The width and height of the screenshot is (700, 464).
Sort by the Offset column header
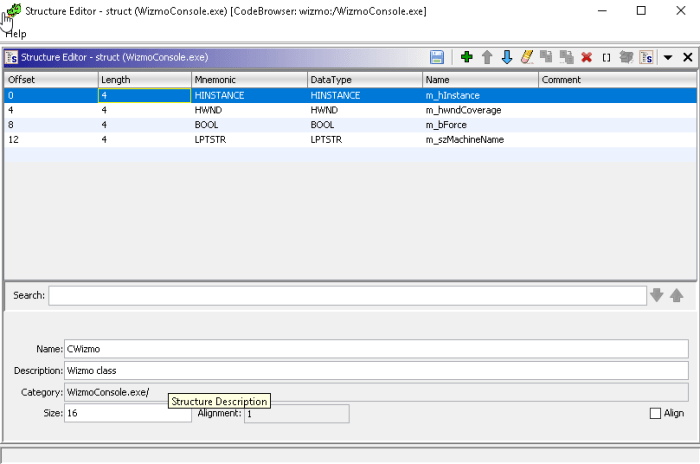[51, 80]
